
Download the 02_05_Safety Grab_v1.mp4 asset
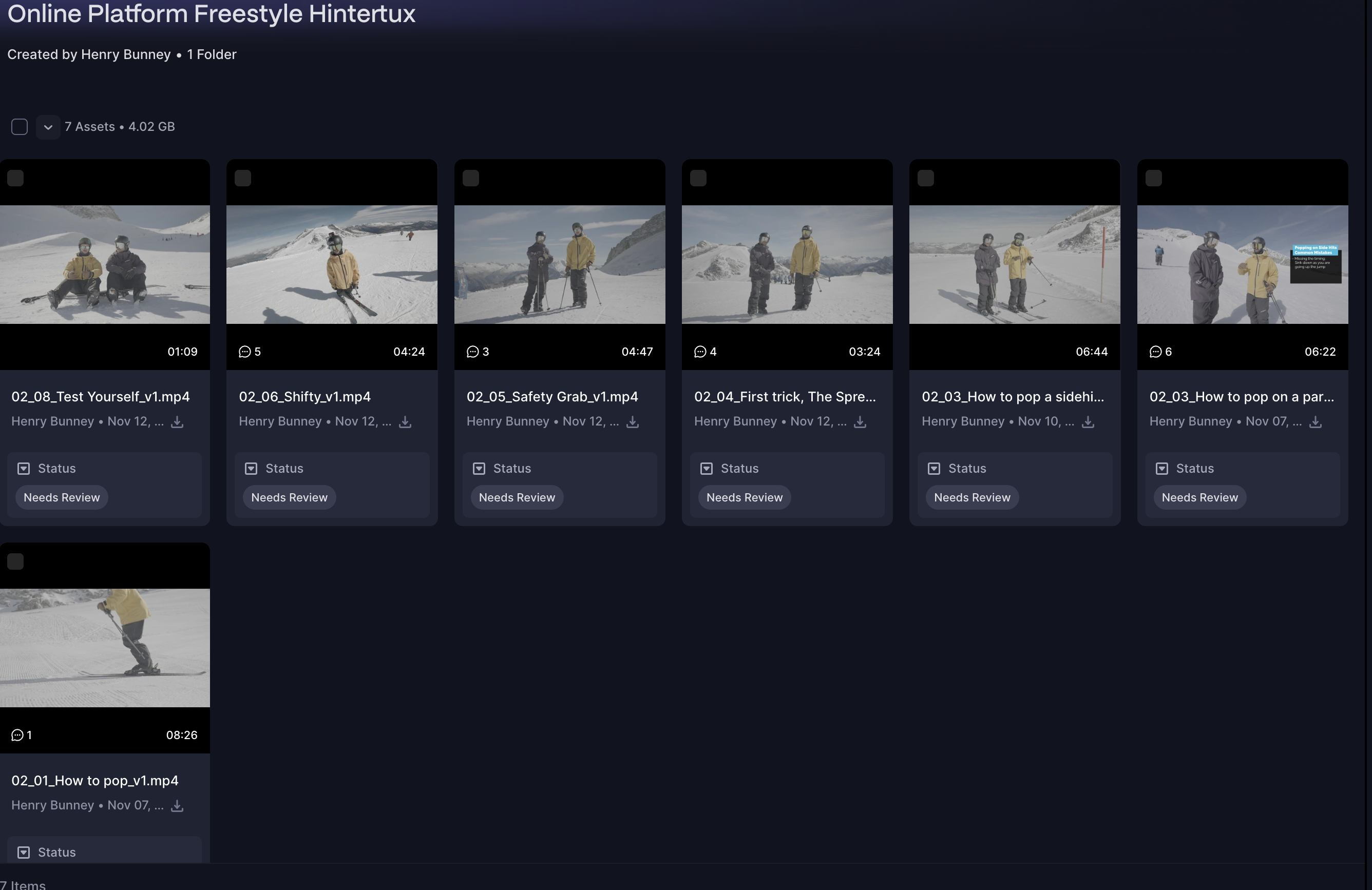click(633, 422)
